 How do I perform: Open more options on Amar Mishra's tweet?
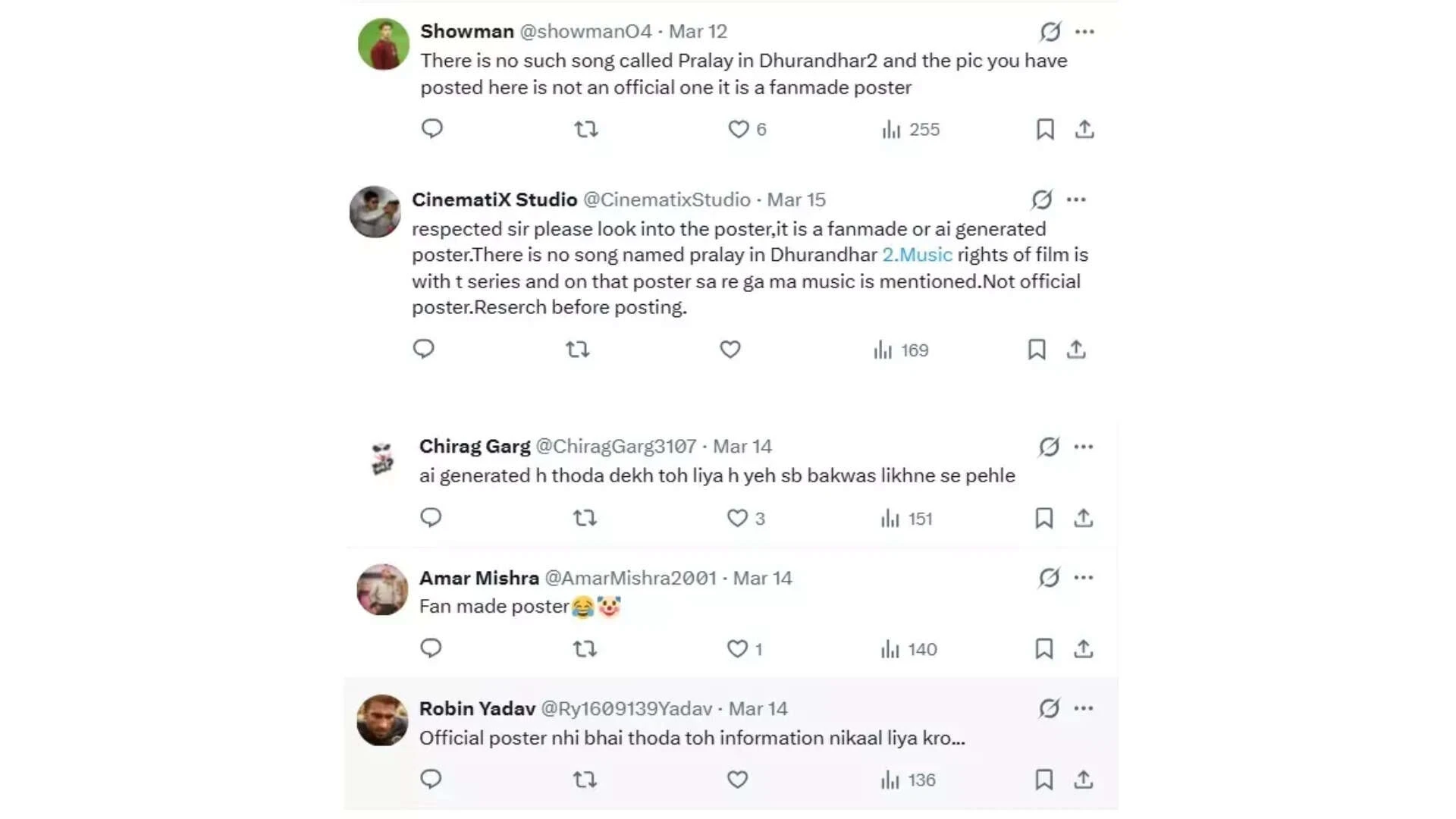tap(1084, 578)
